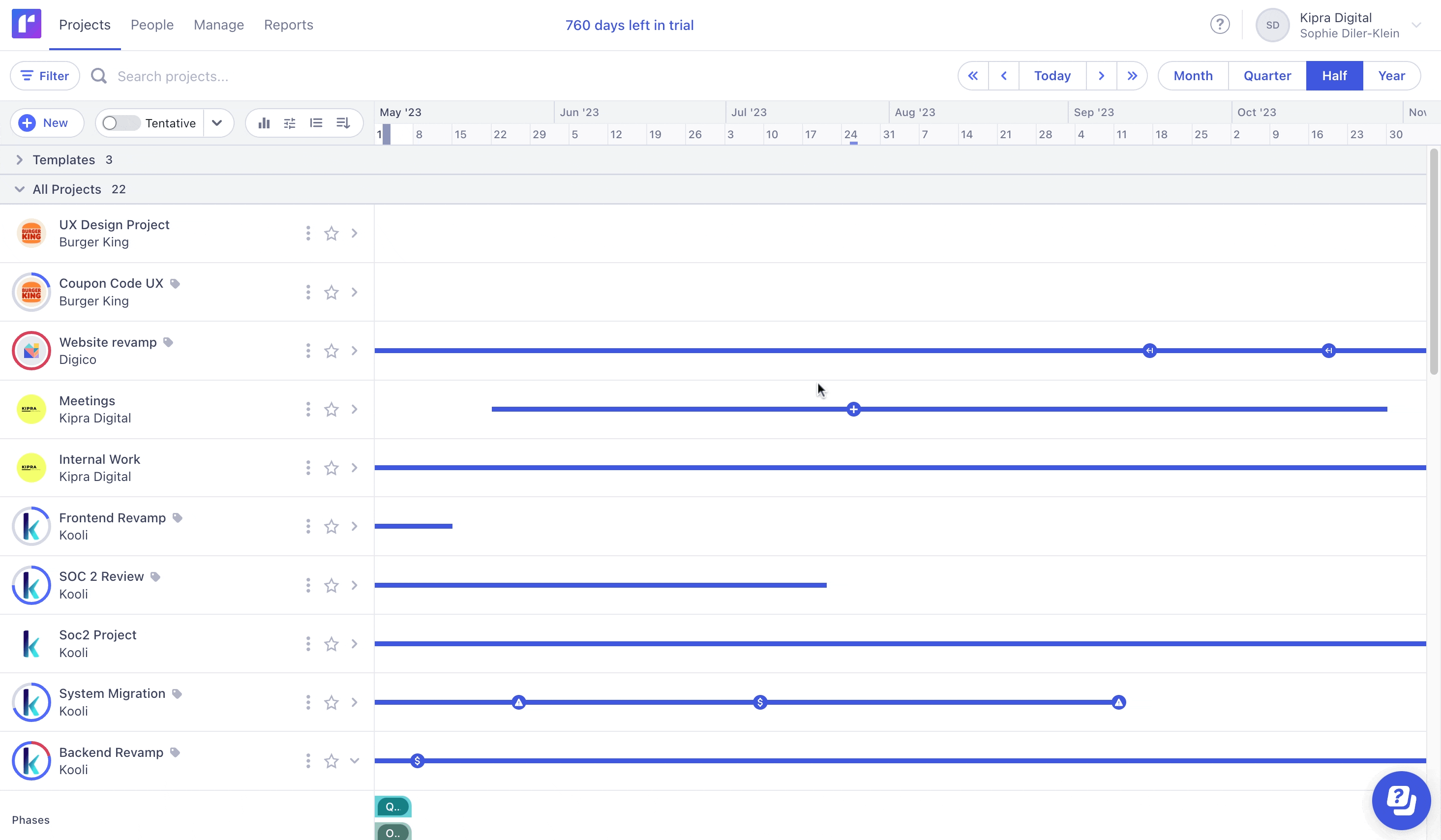The height and width of the screenshot is (840, 1441).
Task: Open the view settings sliders icon
Action: click(290, 123)
